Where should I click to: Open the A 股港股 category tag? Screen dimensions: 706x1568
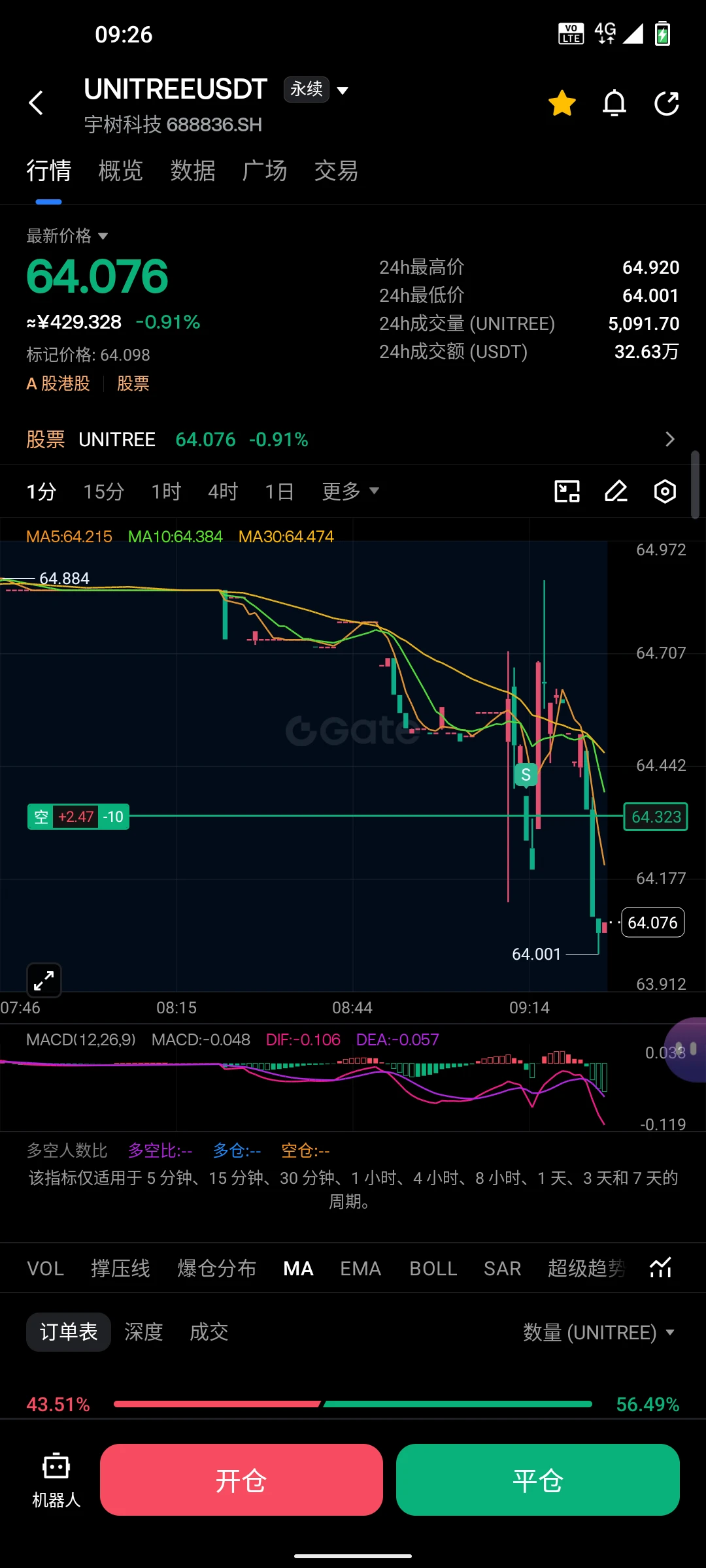point(58,384)
